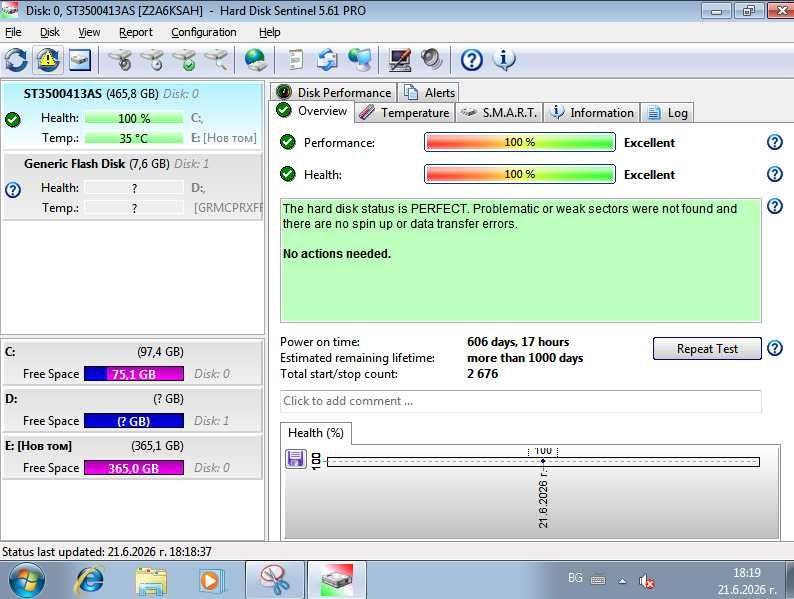794x599 pixels.
Task: Click the disk with stethoscope test icon
Action: click(x=121, y=60)
